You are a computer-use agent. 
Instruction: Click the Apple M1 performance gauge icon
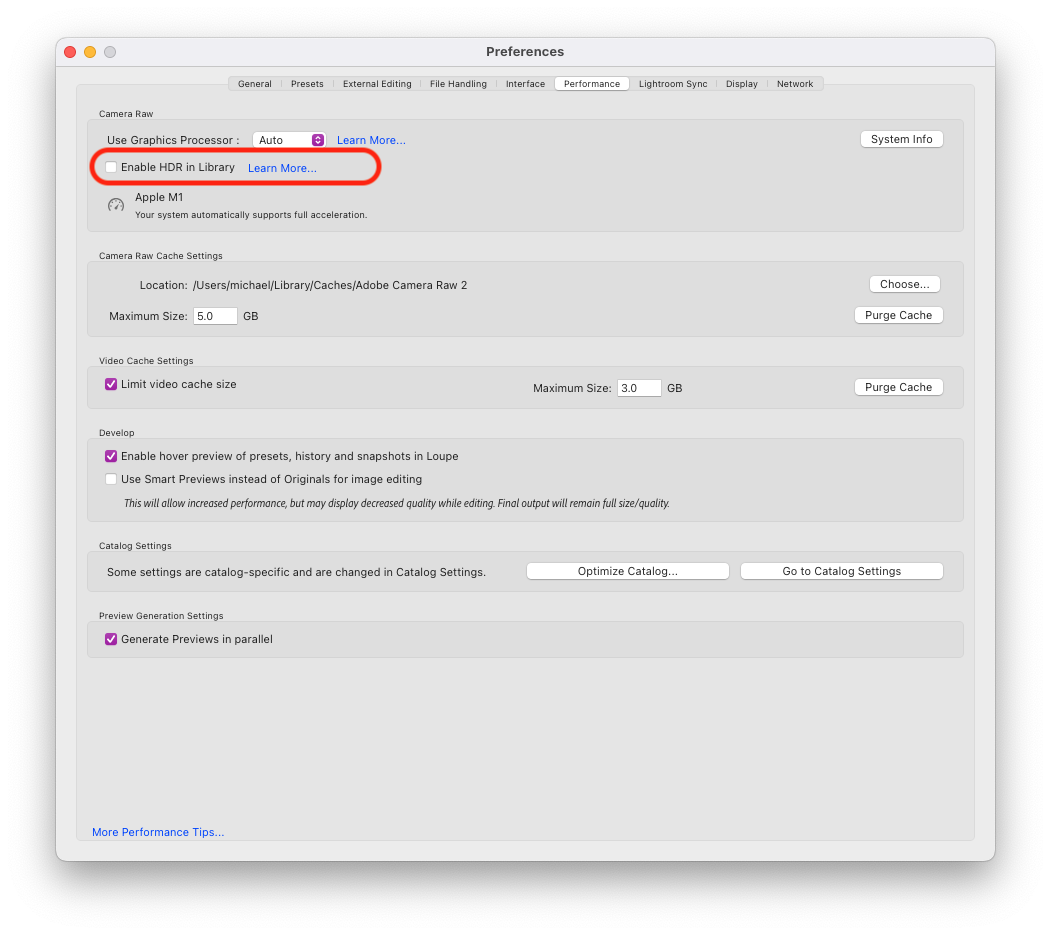click(x=116, y=204)
